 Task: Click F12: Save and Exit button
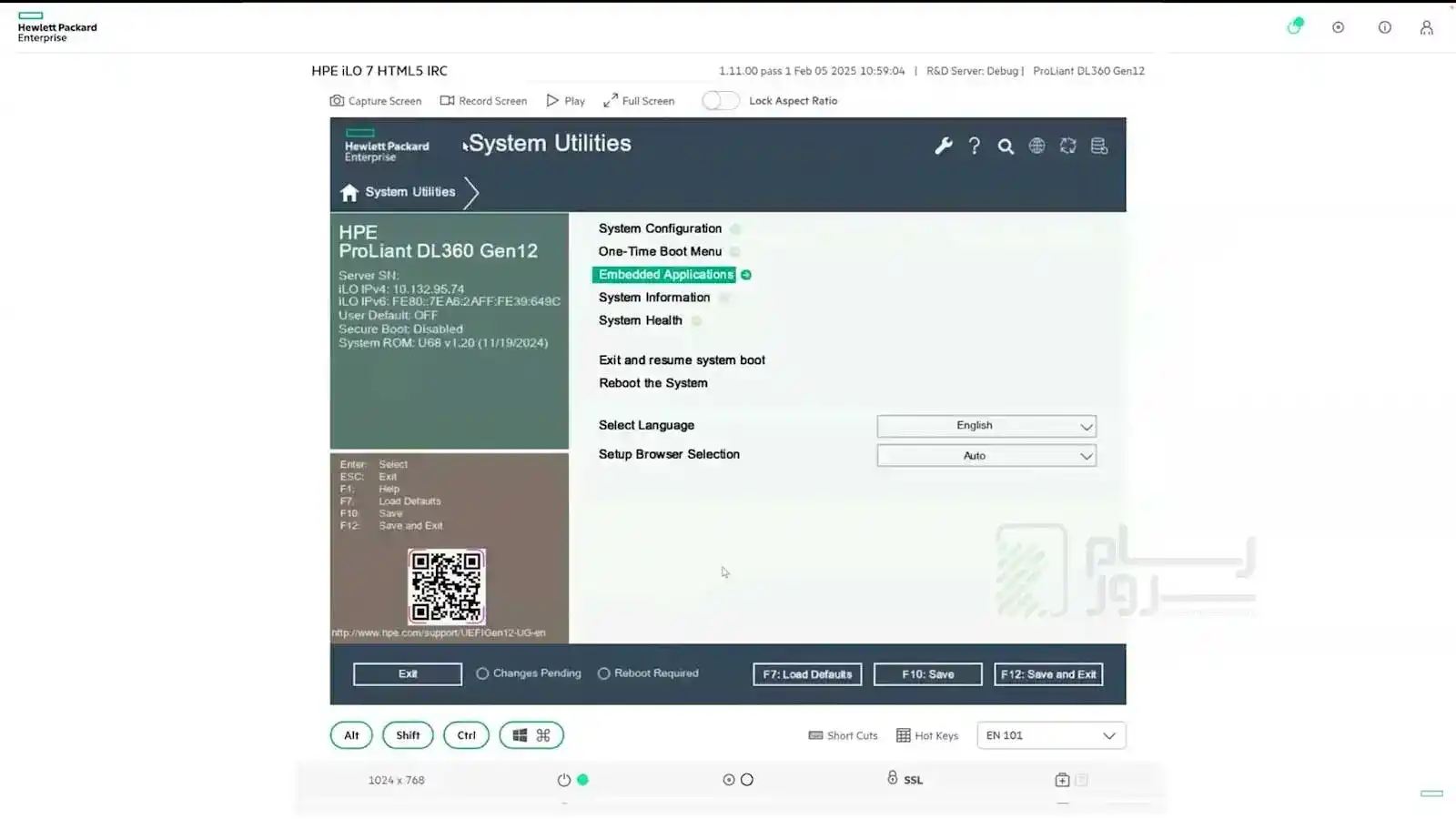click(1048, 674)
